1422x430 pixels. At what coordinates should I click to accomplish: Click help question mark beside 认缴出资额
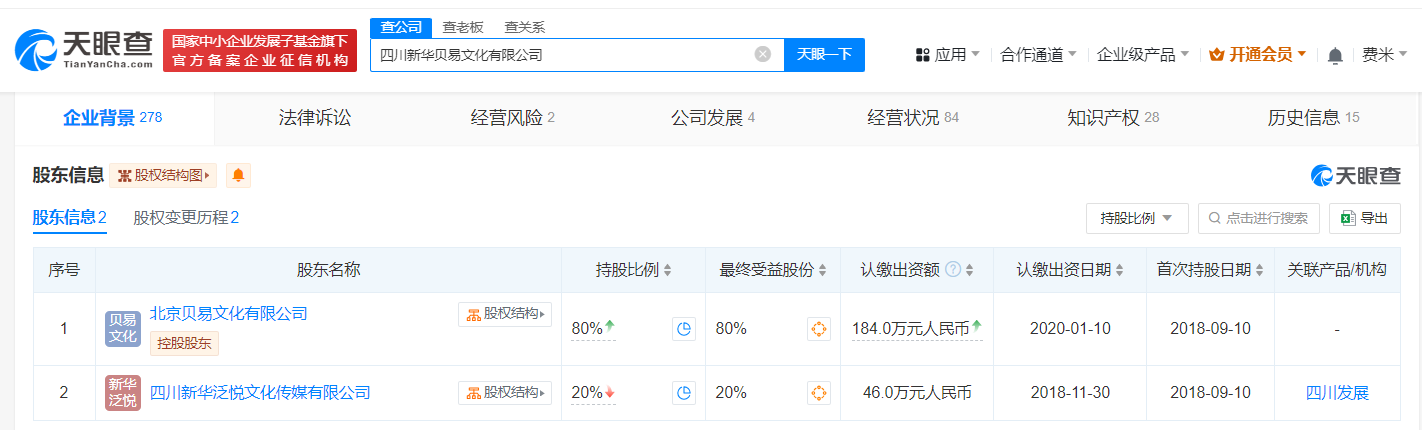(x=953, y=270)
